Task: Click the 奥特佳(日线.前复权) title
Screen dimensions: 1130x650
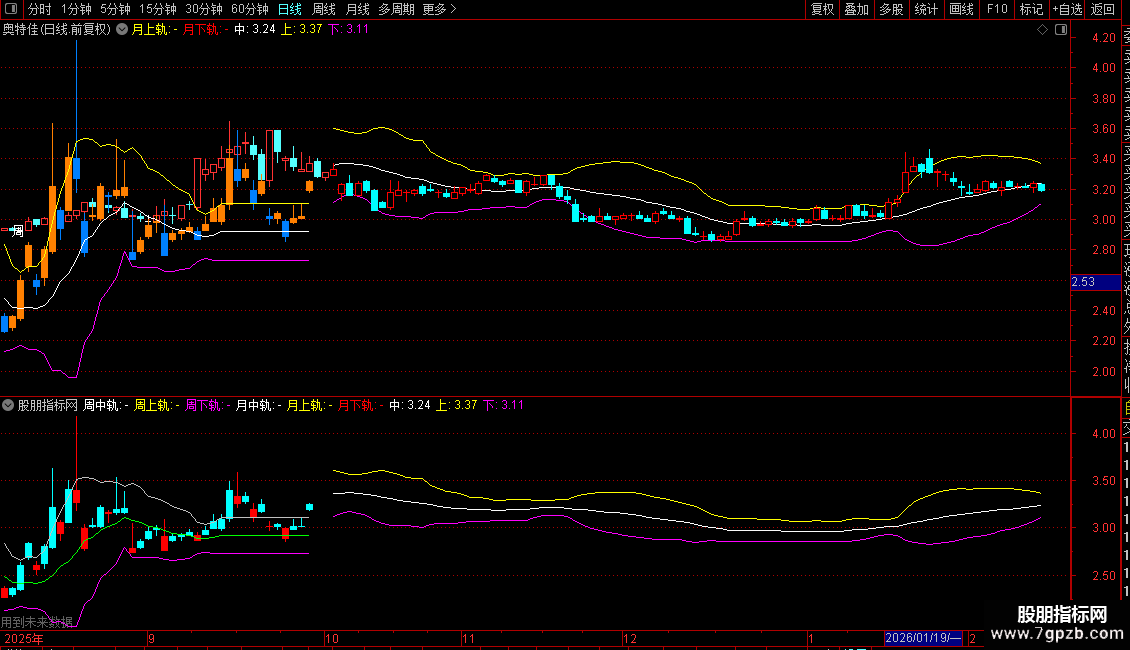Action: [57, 30]
